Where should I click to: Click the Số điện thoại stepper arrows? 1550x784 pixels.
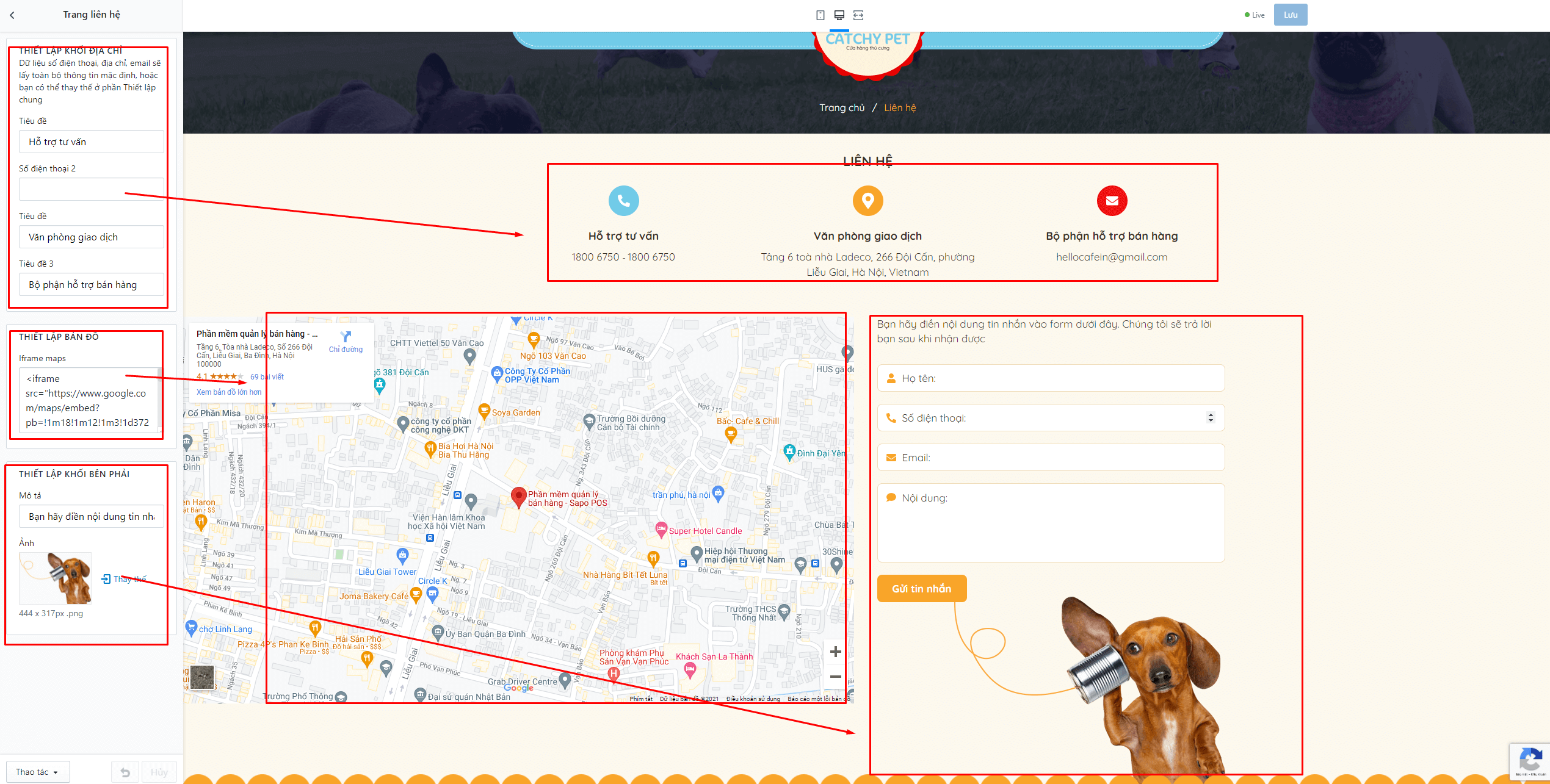pyautogui.click(x=1211, y=418)
